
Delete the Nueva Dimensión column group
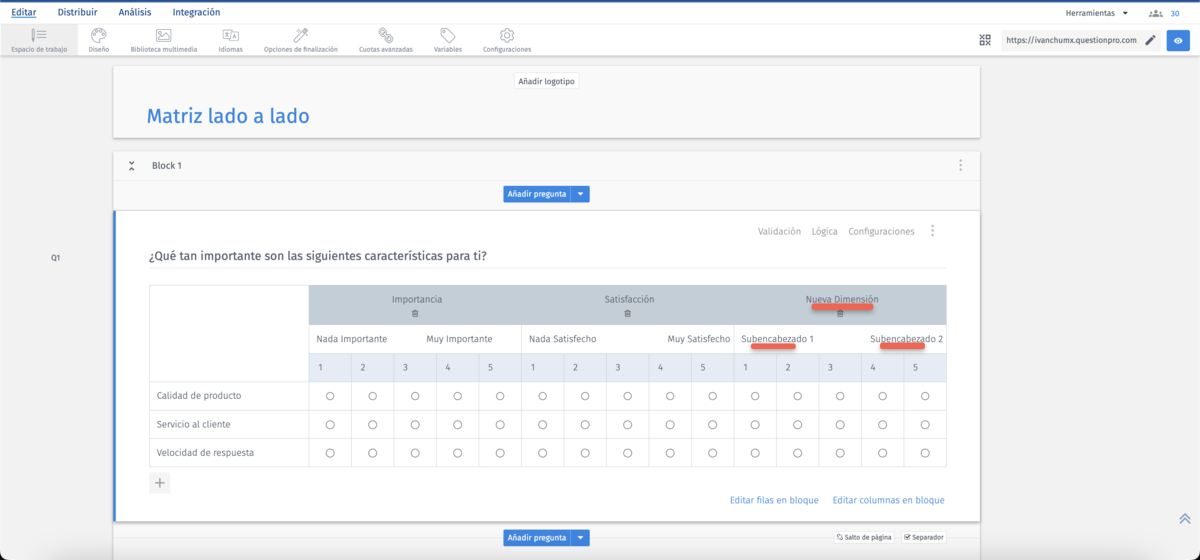click(840, 314)
